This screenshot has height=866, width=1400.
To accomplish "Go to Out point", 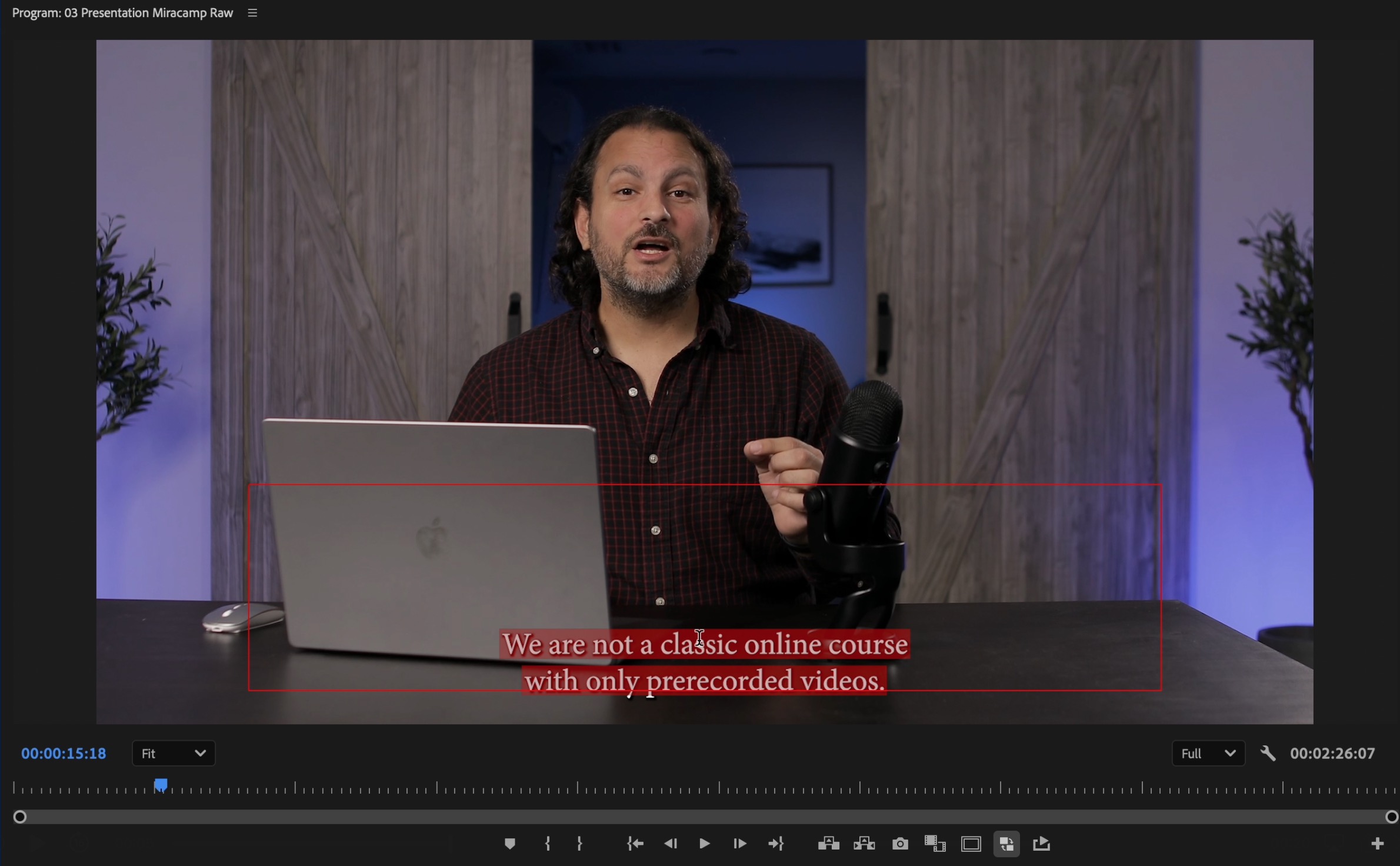I will pyautogui.click(x=776, y=844).
